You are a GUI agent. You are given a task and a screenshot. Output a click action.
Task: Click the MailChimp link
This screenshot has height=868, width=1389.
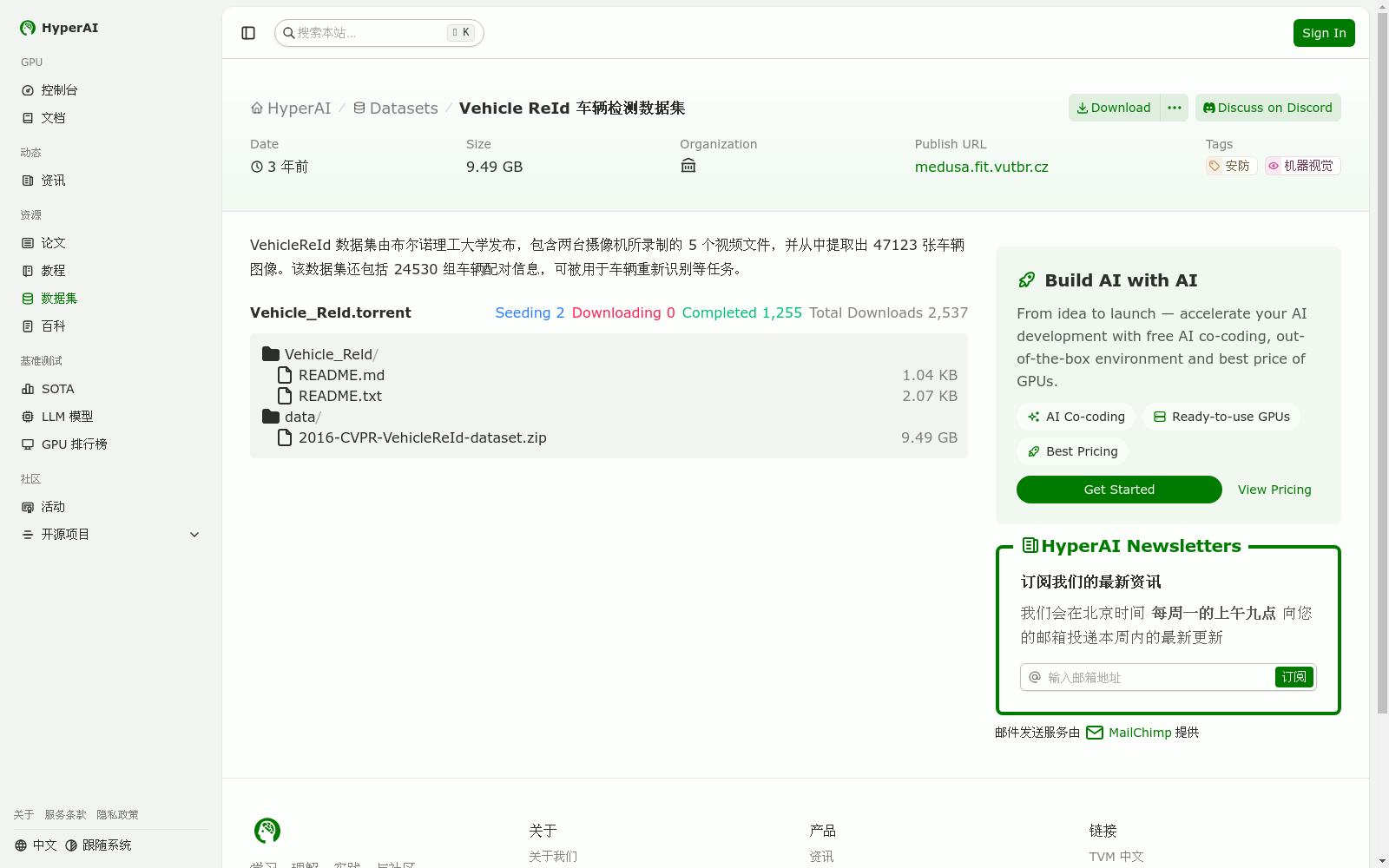coord(1140,733)
